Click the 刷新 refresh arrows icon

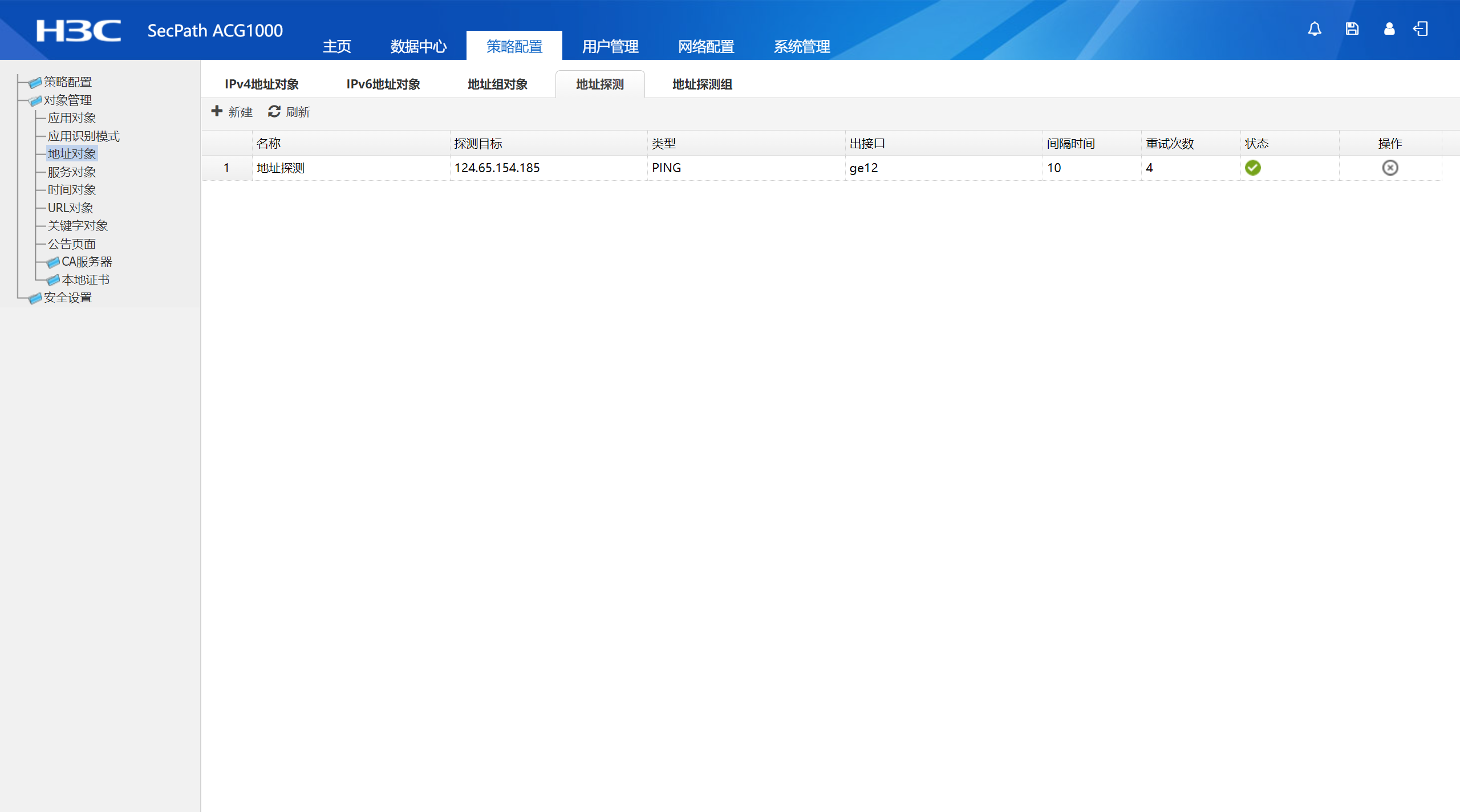point(274,111)
